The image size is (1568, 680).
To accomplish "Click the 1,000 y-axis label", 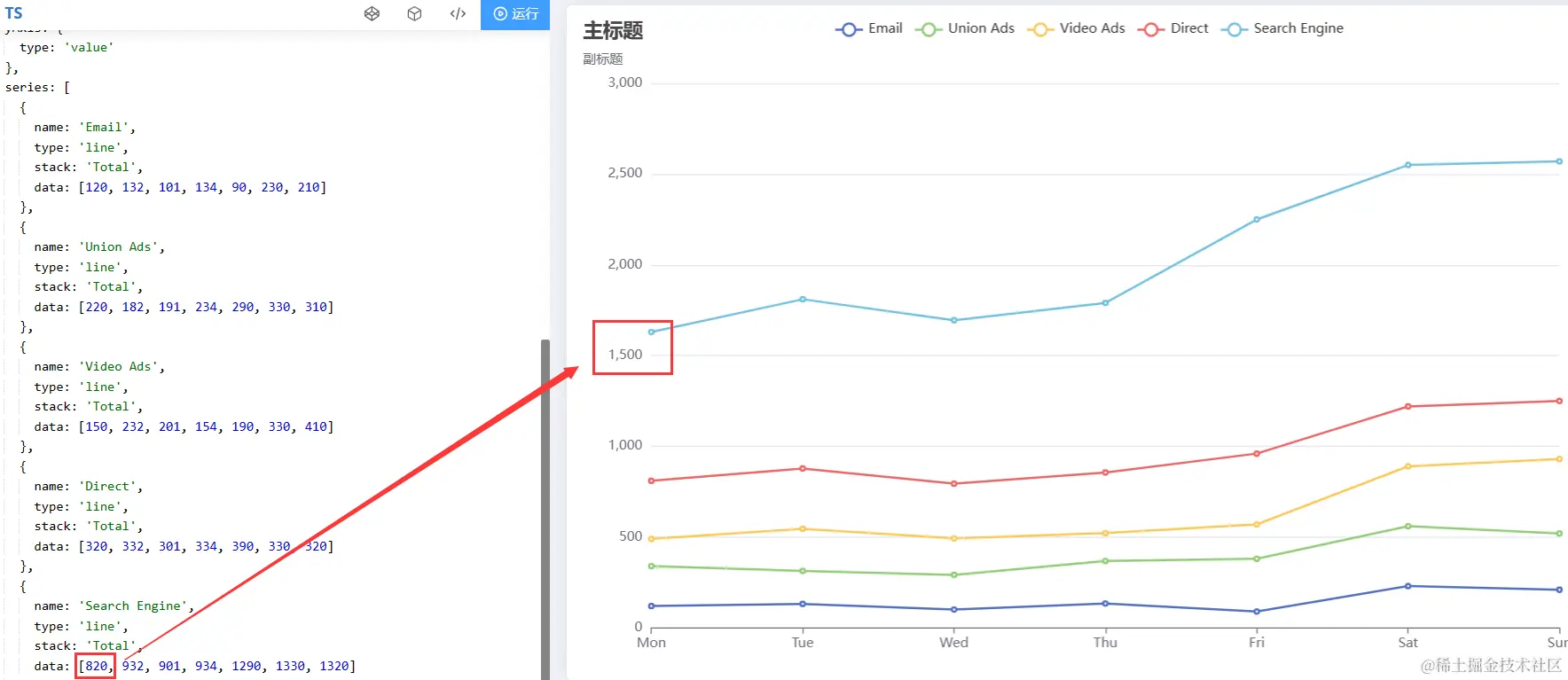I will 625,445.
